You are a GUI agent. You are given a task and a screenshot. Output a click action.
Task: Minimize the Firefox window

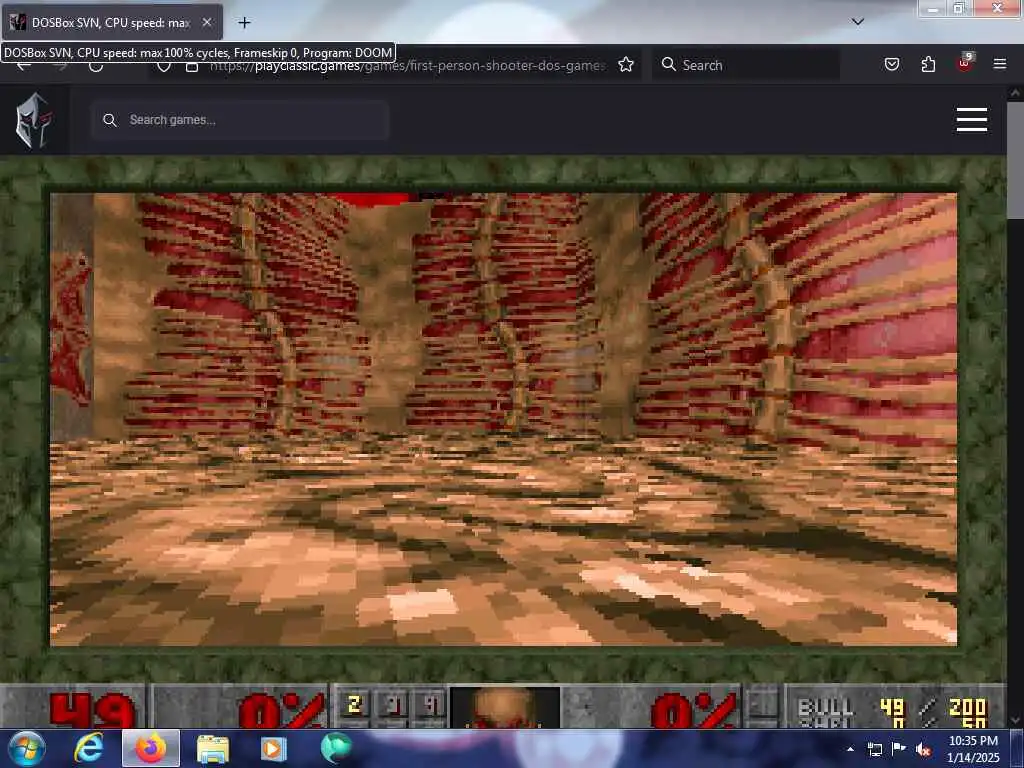933,8
